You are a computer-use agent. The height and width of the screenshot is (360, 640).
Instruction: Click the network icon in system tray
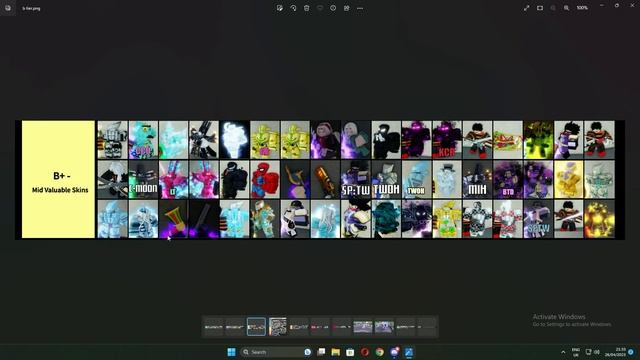coord(589,352)
